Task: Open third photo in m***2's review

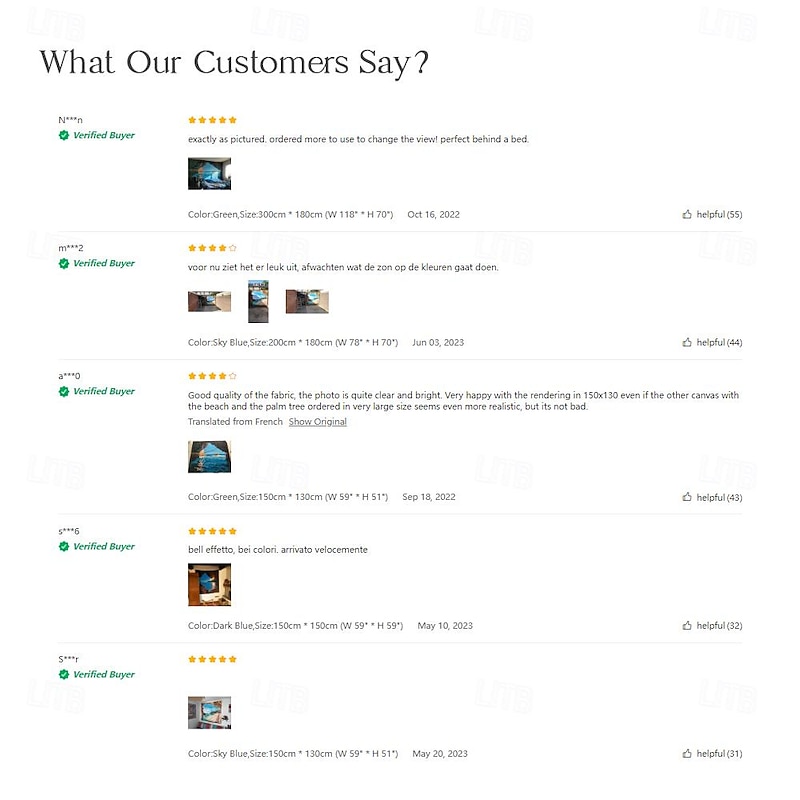Action: pos(307,301)
